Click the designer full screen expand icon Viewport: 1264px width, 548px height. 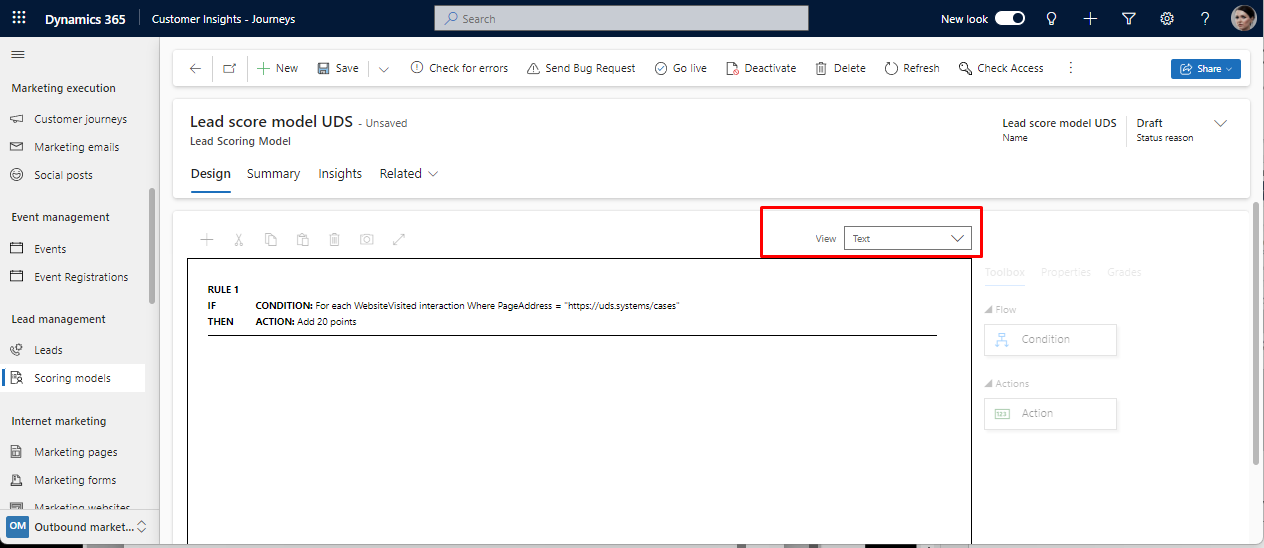tap(399, 240)
